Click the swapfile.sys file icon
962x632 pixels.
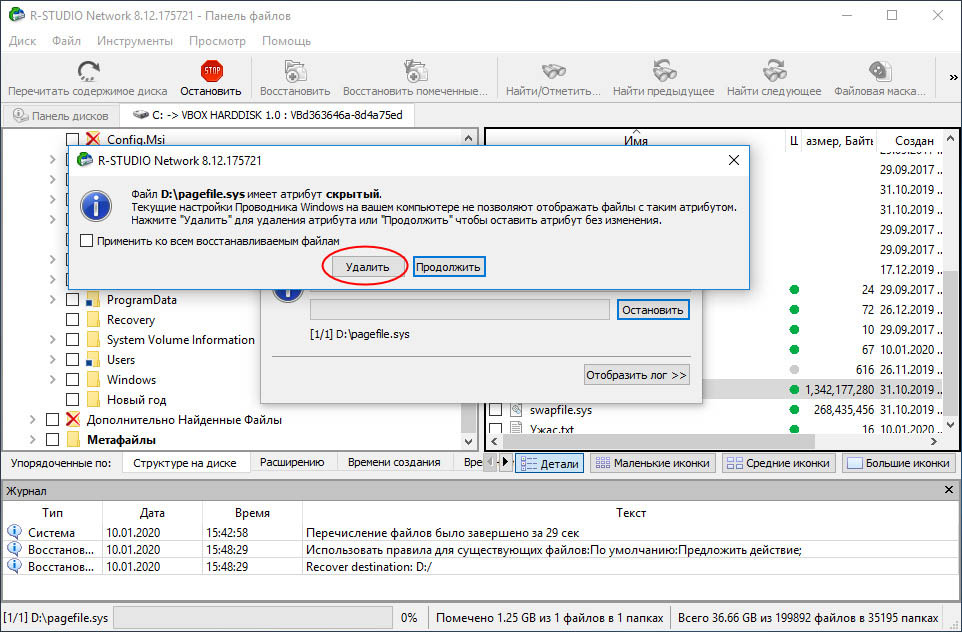click(x=517, y=409)
